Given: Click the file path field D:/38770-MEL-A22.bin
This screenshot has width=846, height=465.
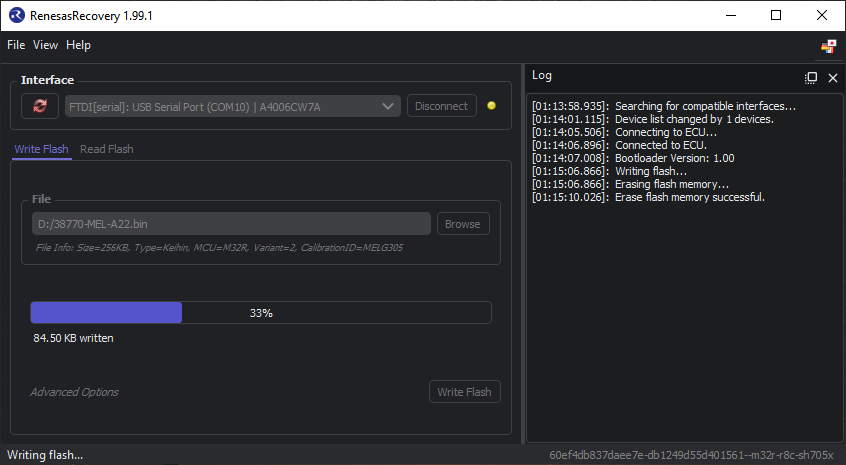Looking at the screenshot, I should click(x=231, y=224).
